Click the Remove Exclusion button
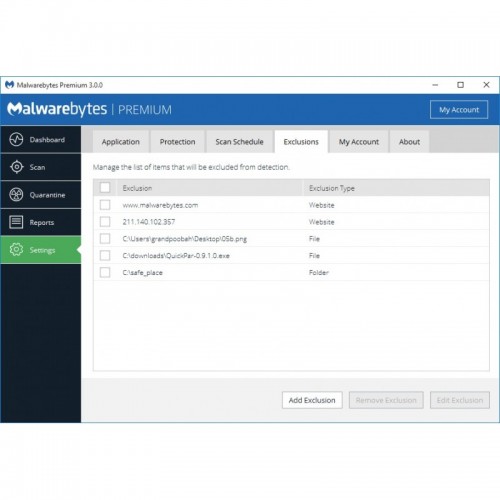The image size is (500, 500). click(386, 400)
